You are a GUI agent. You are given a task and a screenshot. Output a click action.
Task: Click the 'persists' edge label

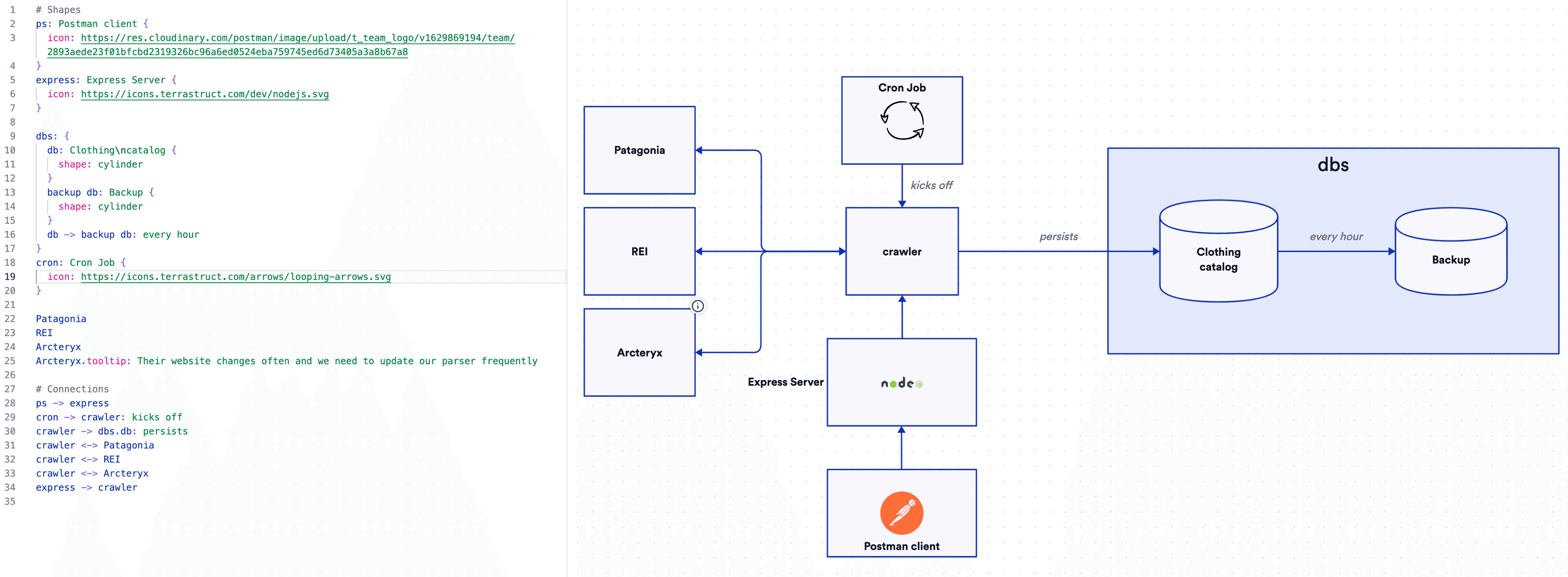tap(1058, 236)
